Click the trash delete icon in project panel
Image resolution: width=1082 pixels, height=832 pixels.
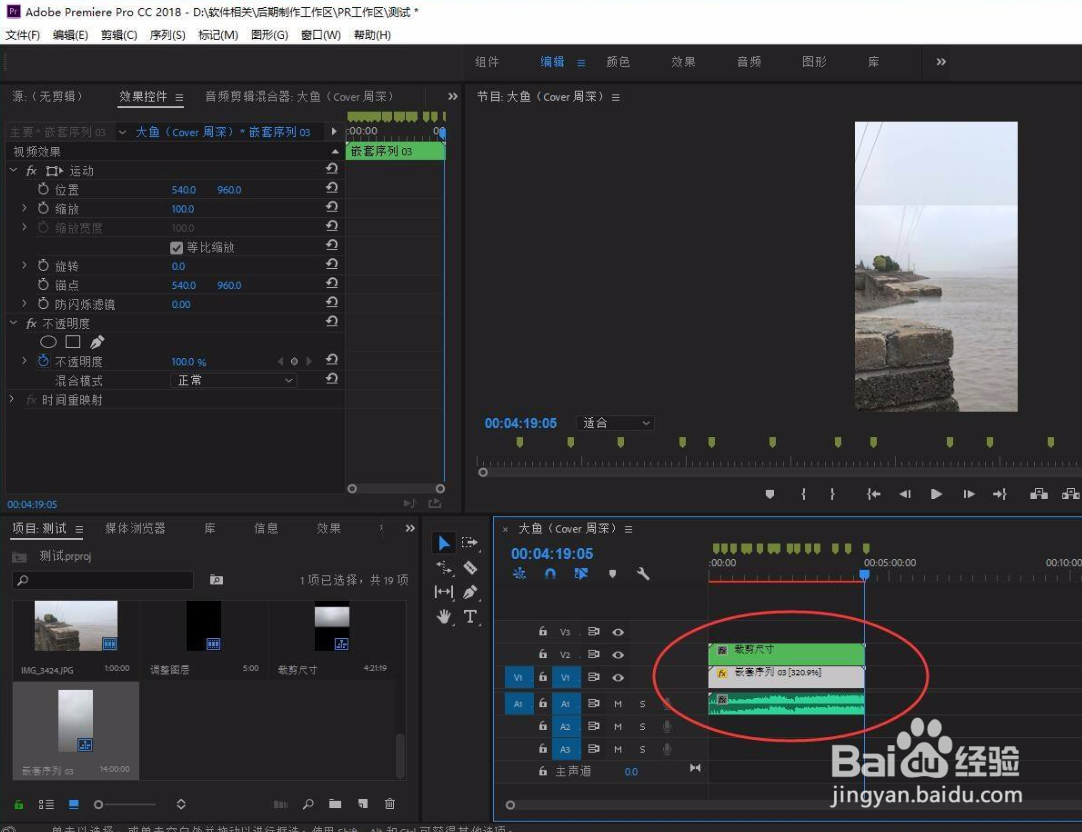tap(390, 804)
